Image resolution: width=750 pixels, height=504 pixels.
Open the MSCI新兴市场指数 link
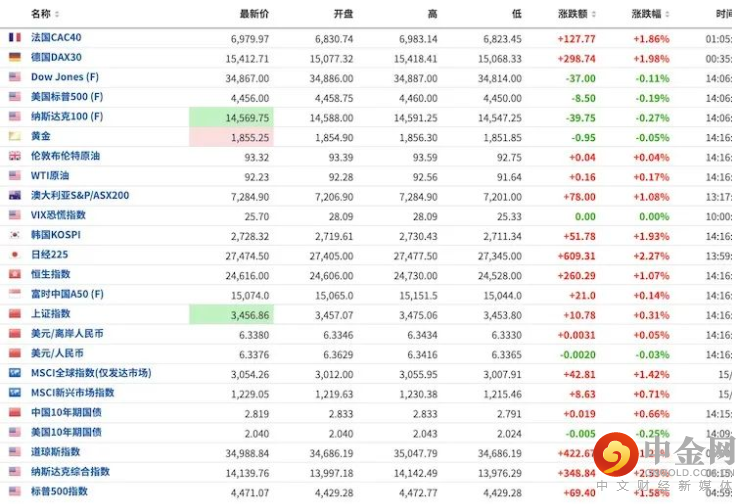(73, 393)
